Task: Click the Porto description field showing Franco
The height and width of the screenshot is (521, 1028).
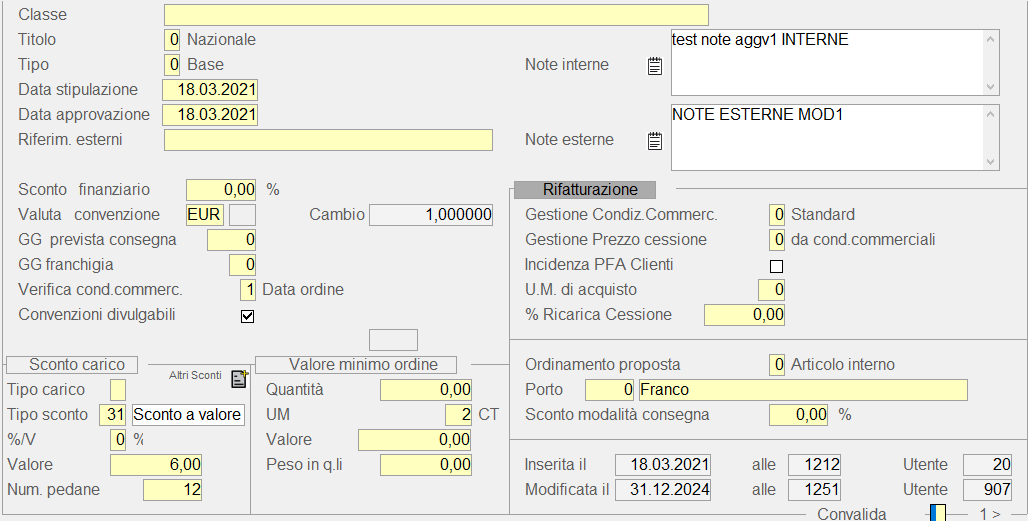Action: tap(802, 390)
